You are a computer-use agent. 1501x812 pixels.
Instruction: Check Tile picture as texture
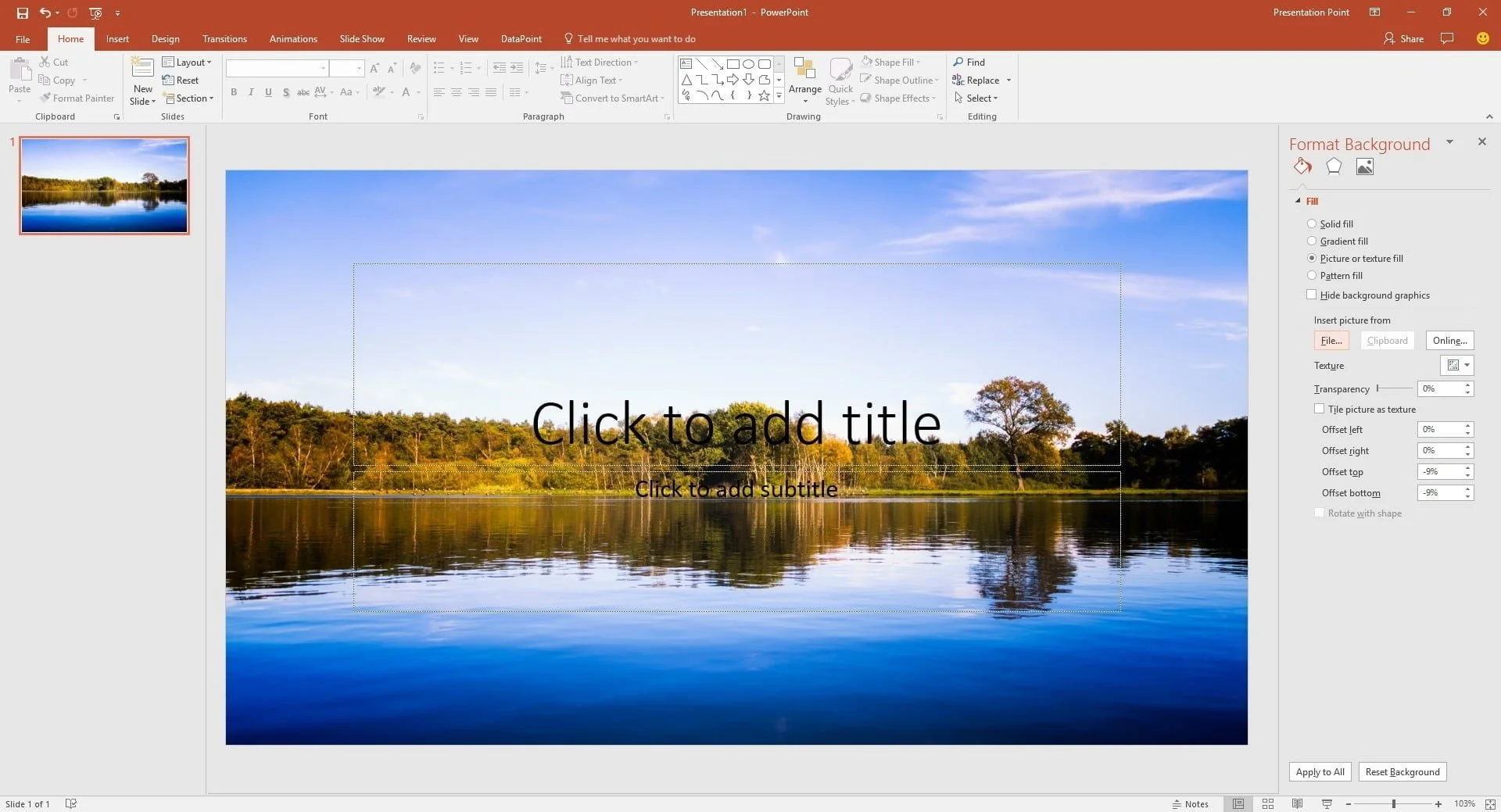(x=1319, y=409)
